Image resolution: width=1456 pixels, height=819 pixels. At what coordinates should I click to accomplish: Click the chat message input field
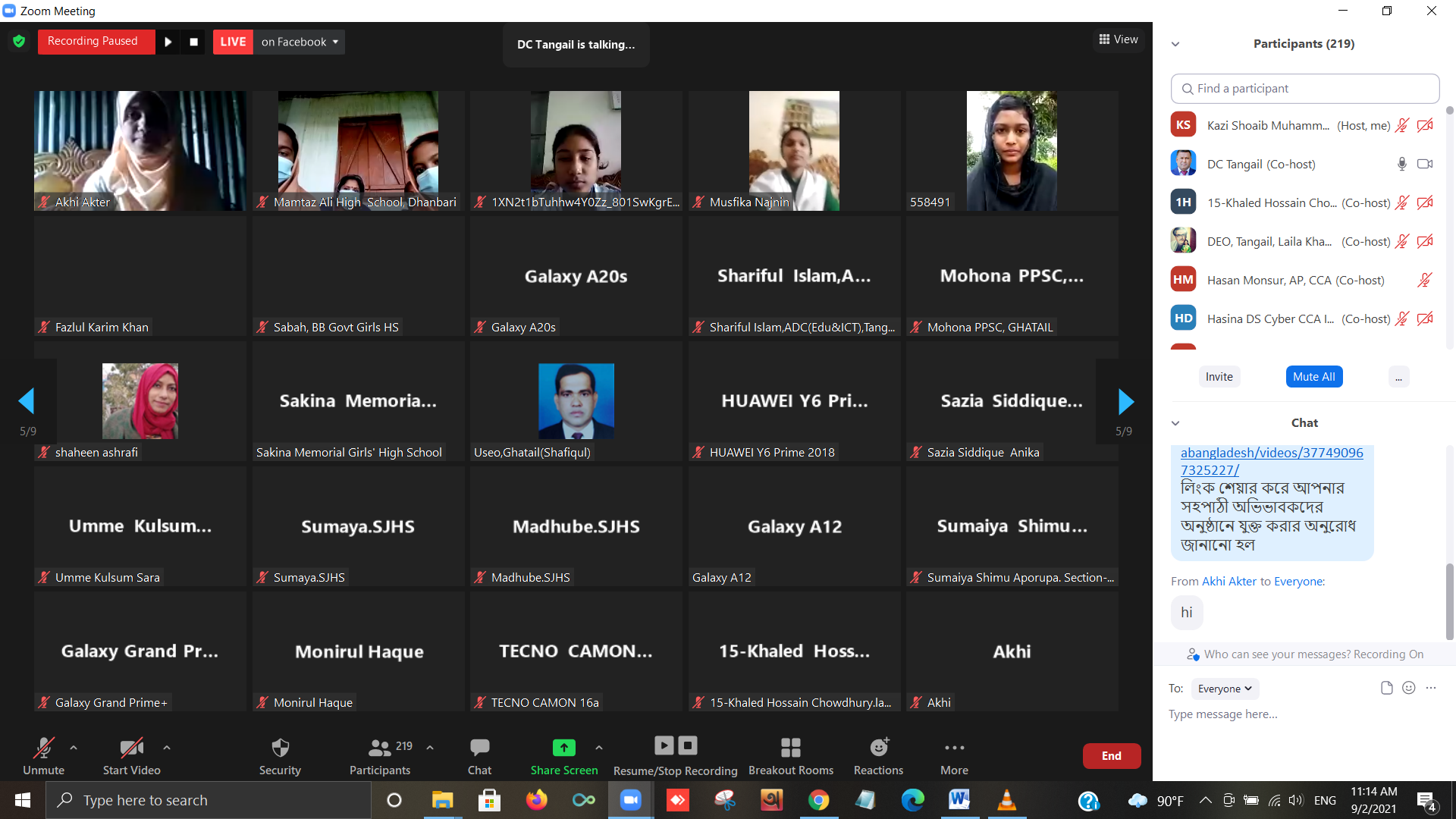point(1304,714)
